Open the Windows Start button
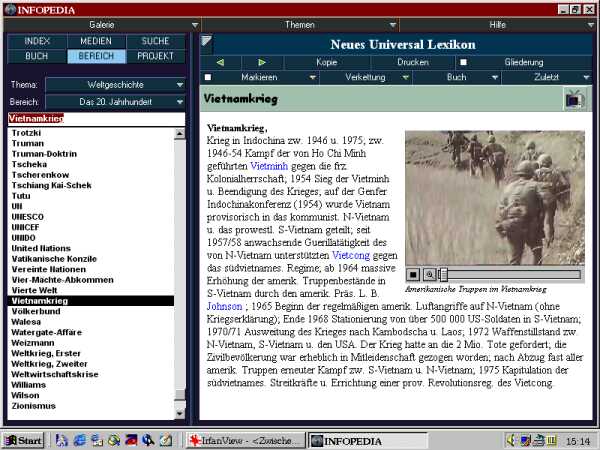The image size is (600, 450). click(x=24, y=440)
